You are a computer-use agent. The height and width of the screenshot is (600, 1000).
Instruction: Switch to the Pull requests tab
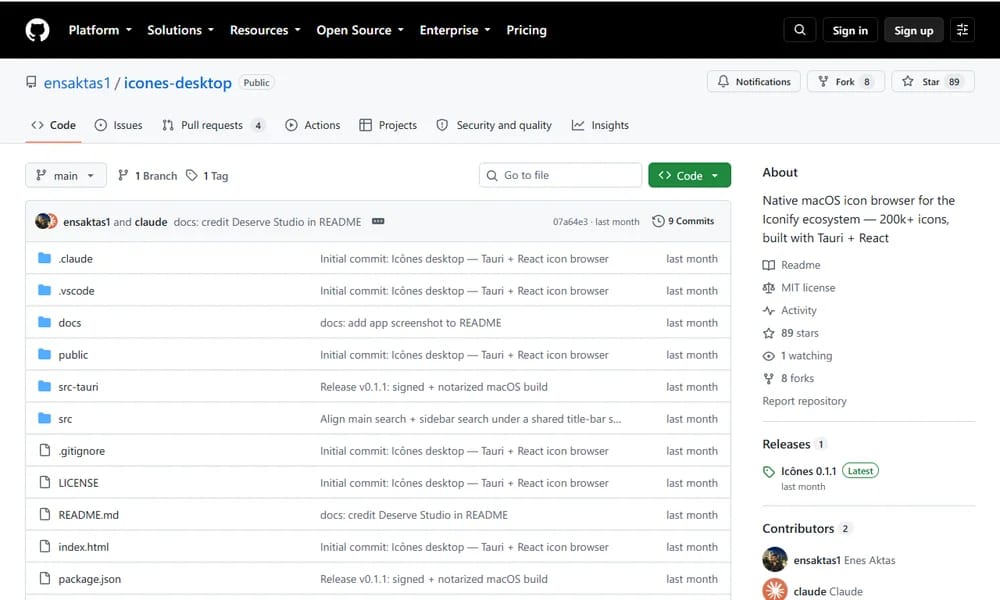212,125
